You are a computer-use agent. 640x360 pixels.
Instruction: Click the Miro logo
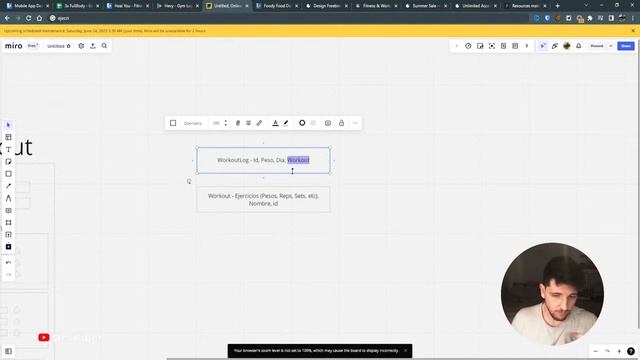pos(13,46)
